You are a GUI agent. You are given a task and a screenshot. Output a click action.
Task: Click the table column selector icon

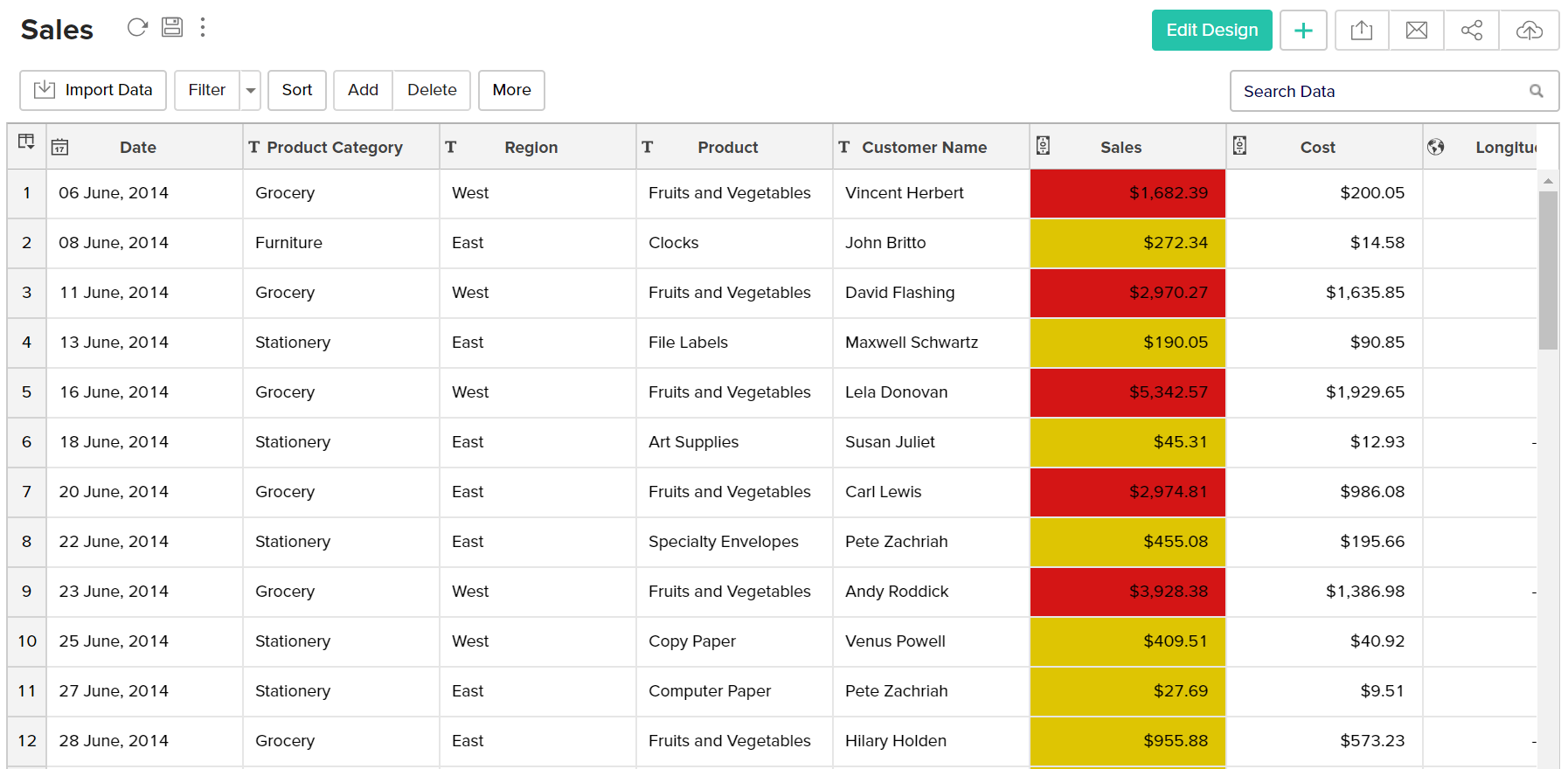pyautogui.click(x=26, y=142)
